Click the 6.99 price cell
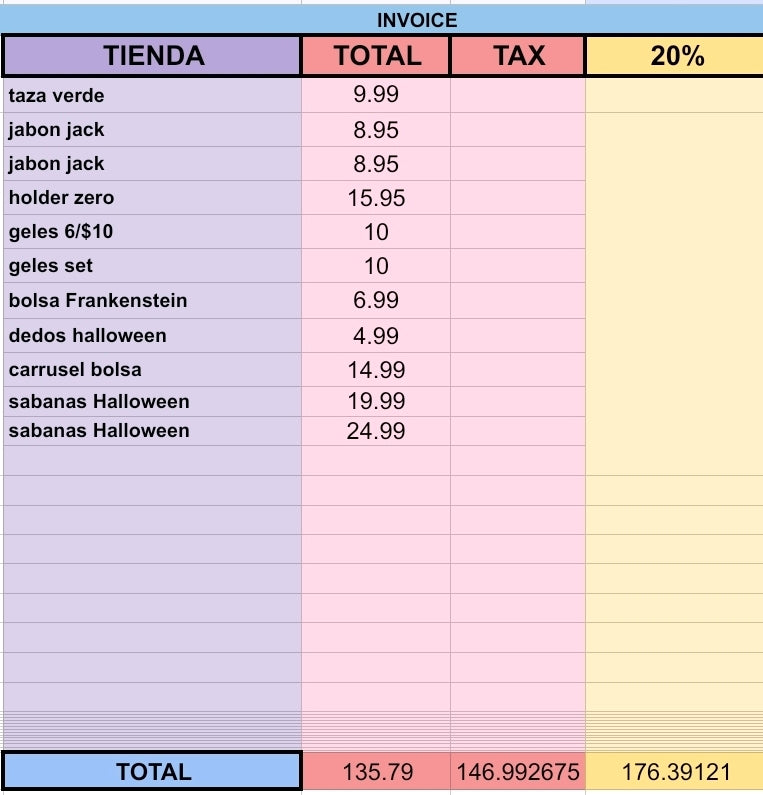 coord(376,301)
